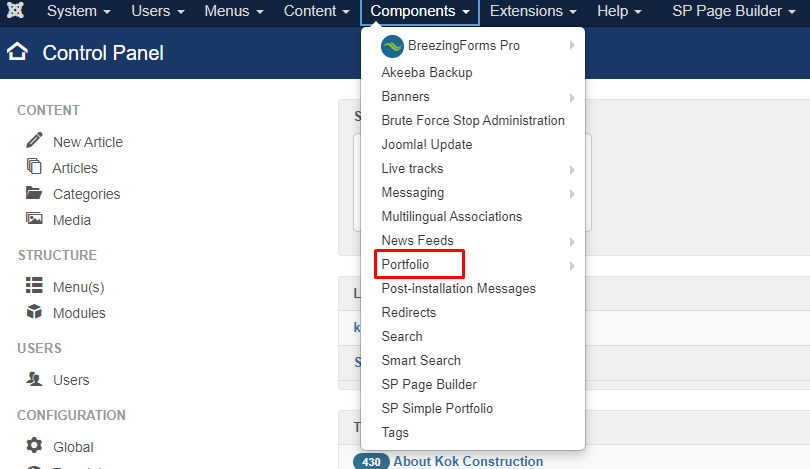Screen dimensions: 810x469
Task: Click the Modules cube icon
Action: point(34,311)
